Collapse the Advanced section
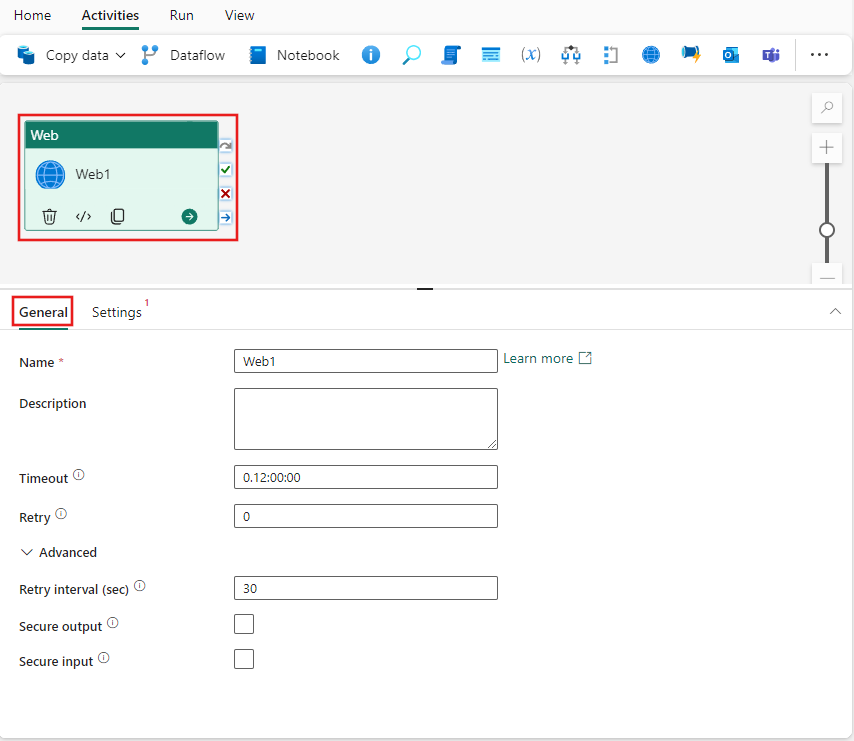Screen dimensions: 854x741 click(x=26, y=552)
